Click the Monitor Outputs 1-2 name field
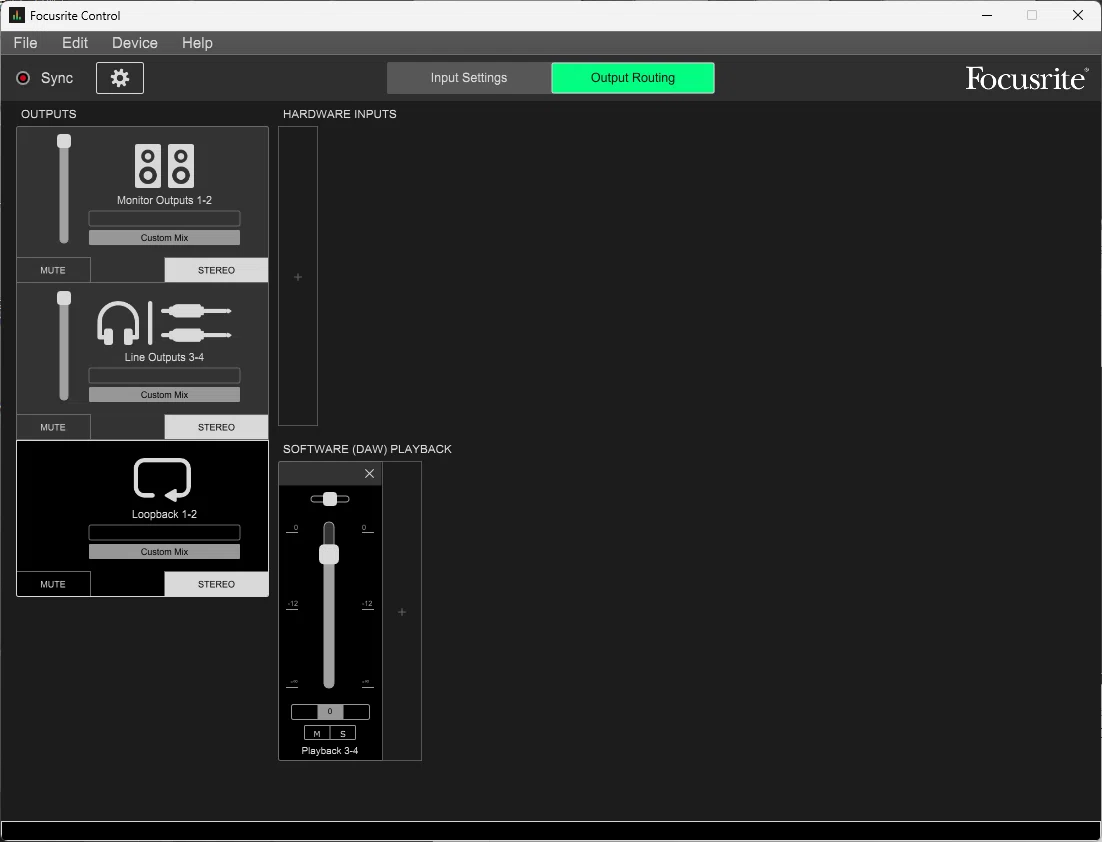Image resolution: width=1102 pixels, height=842 pixels. coord(164,219)
